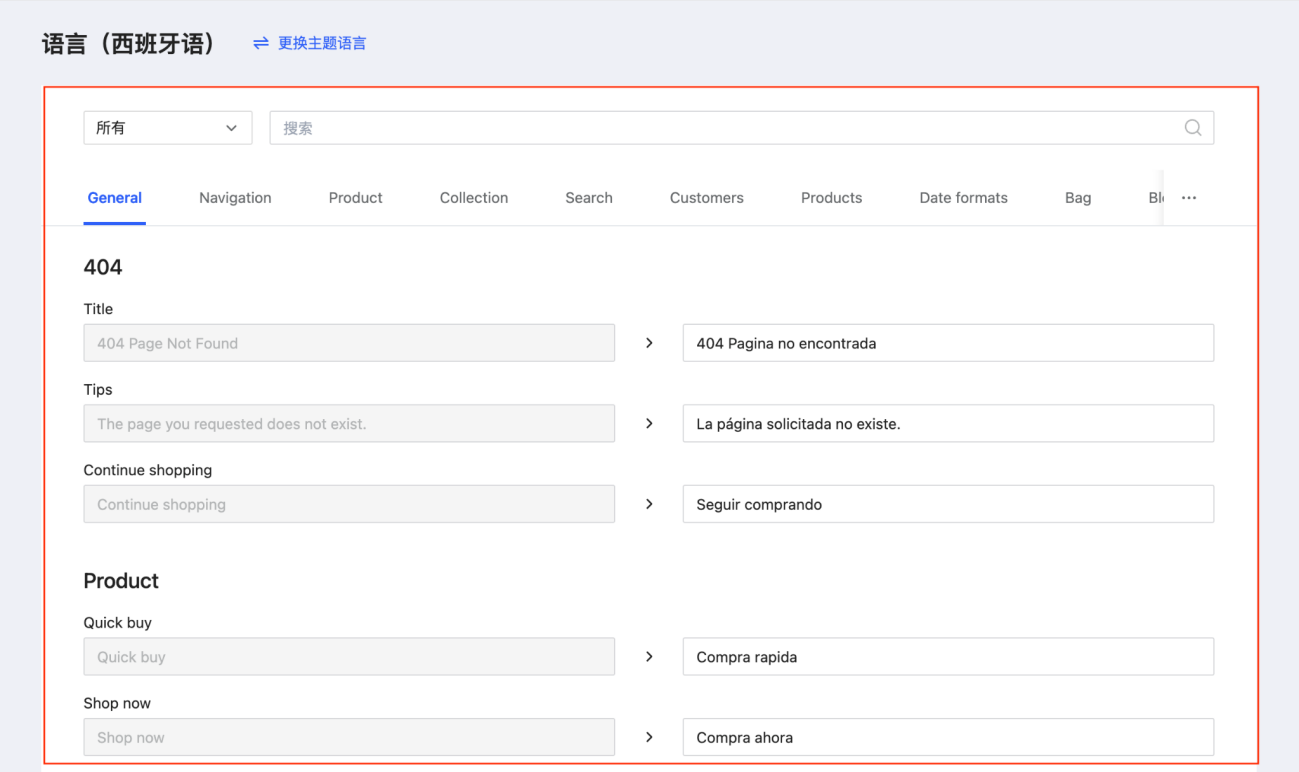Click the swap arrows icon beside 更换主题语言
This screenshot has height=772, width=1299.
[x=261, y=43]
